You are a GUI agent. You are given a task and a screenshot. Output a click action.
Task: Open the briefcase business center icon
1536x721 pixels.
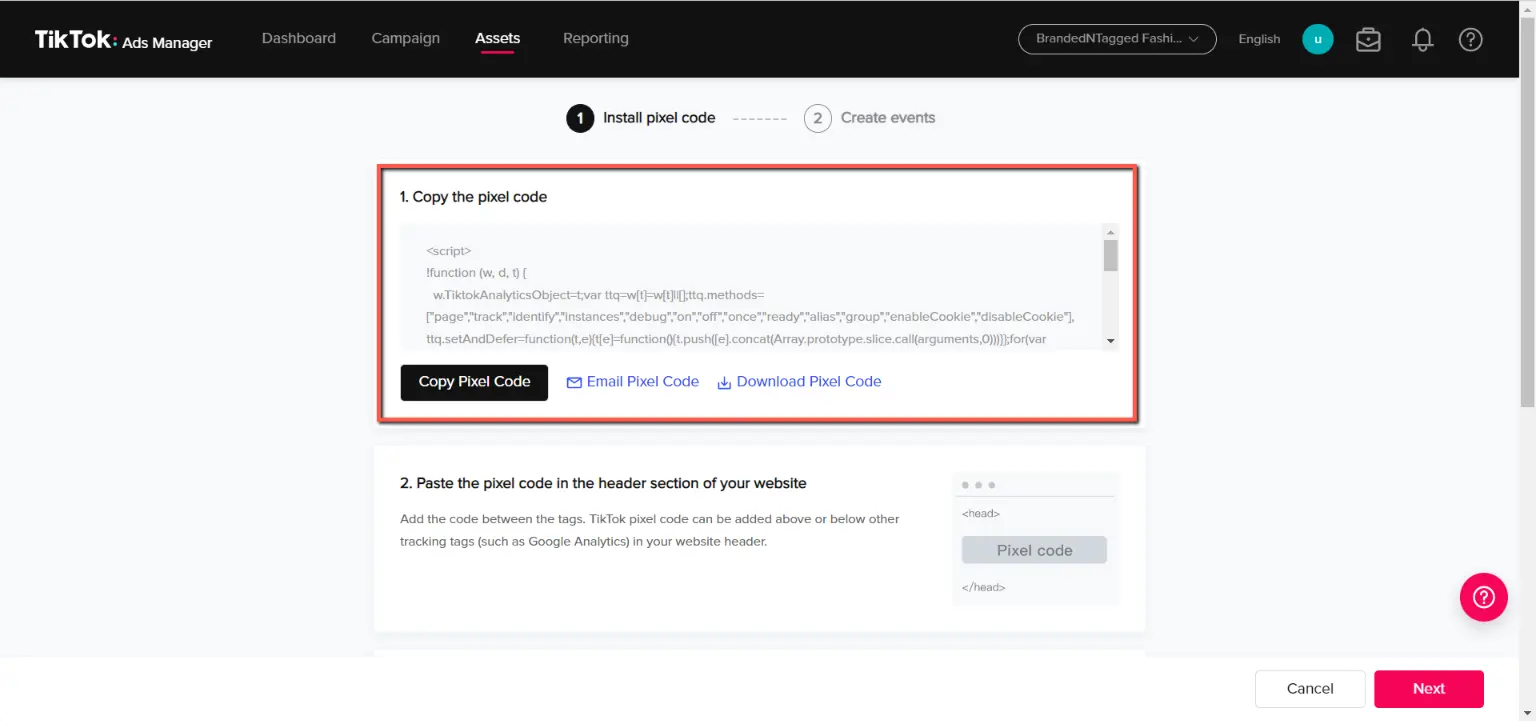tap(1368, 39)
